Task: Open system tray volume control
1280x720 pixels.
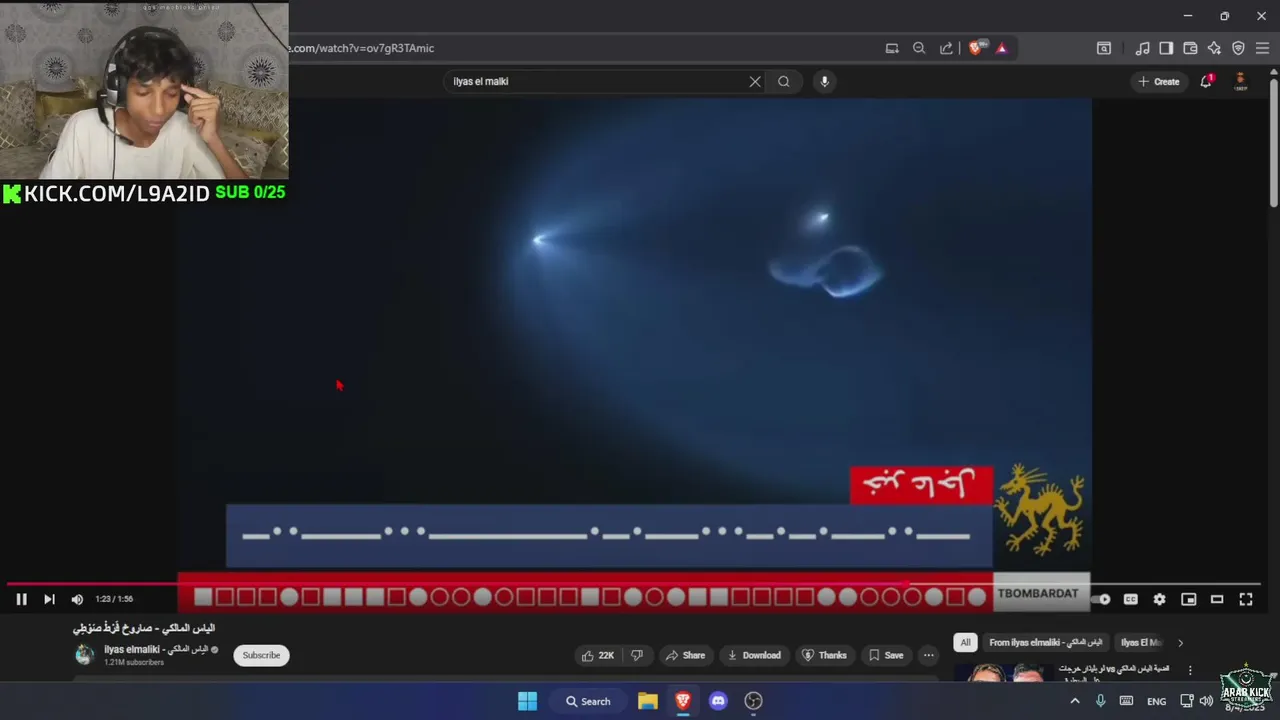Action: pos(1206,701)
